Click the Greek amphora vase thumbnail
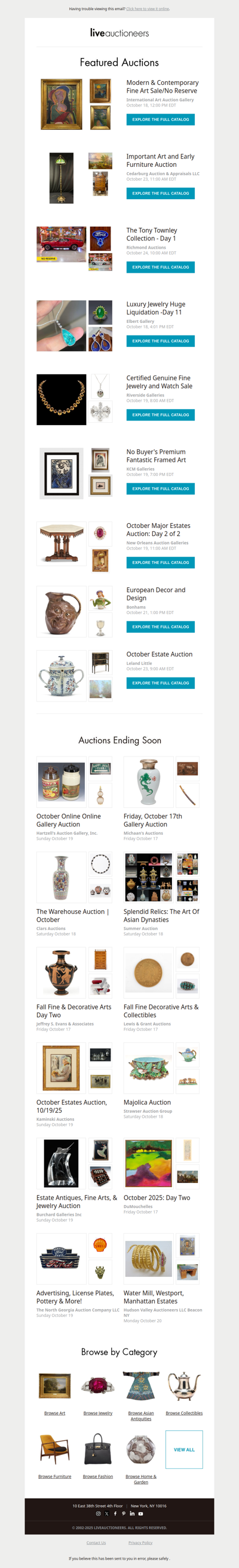Viewport: 239px width, 1568px height. pyautogui.click(x=62, y=972)
